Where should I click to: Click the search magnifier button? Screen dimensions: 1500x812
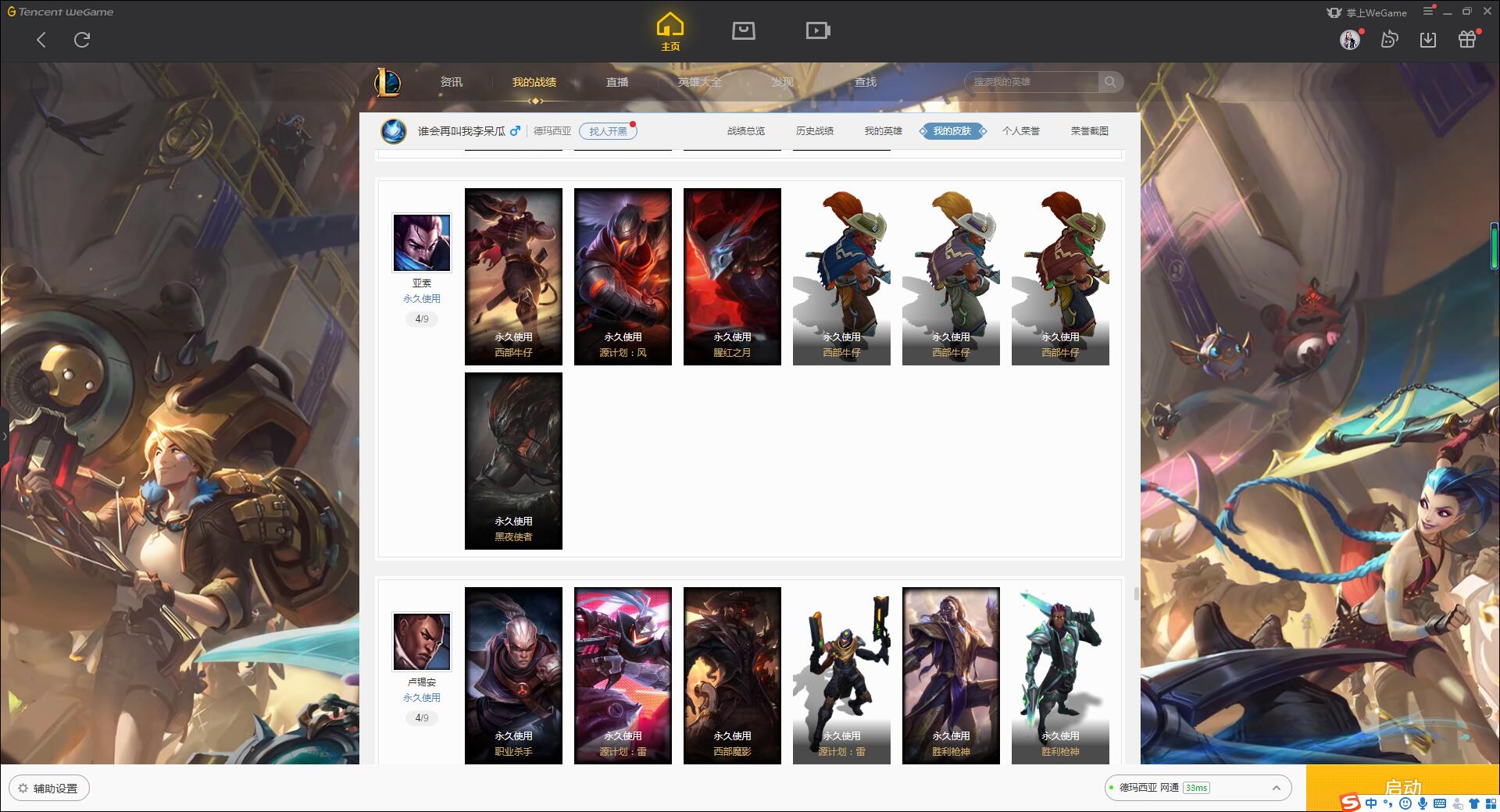[x=1110, y=82]
